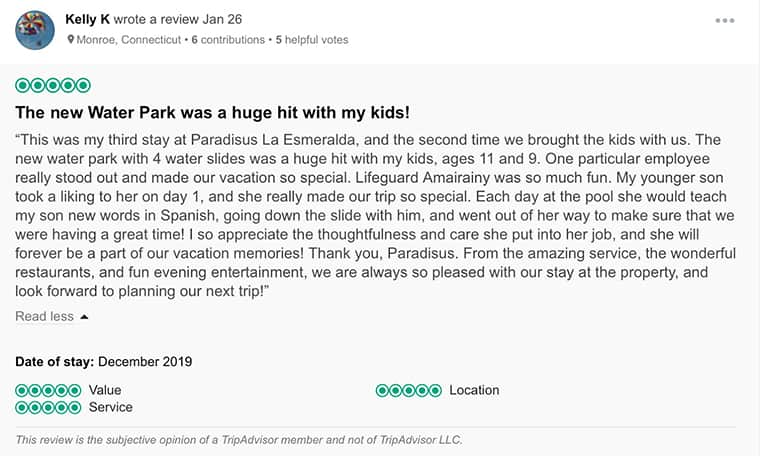Click the Service rating bubbles
Image resolution: width=760 pixels, height=456 pixels.
[48, 407]
